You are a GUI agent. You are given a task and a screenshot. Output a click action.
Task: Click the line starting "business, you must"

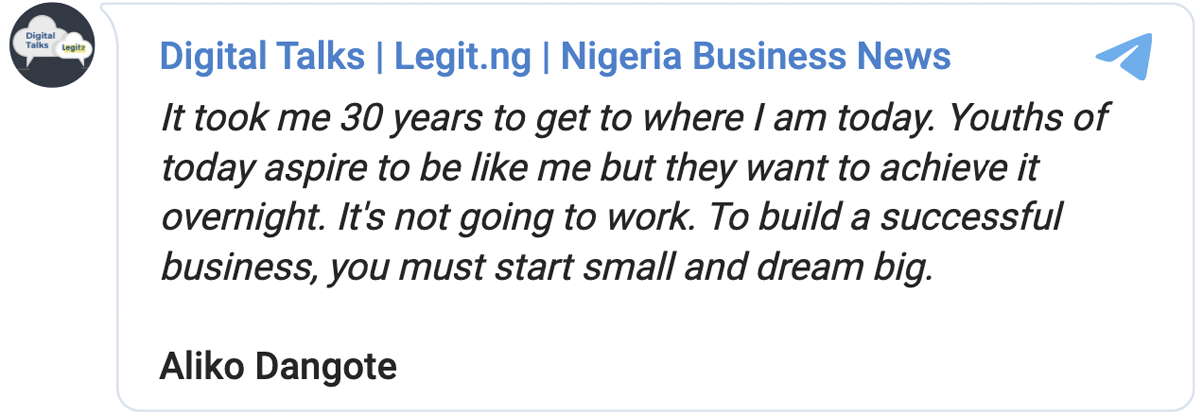[x=546, y=268]
